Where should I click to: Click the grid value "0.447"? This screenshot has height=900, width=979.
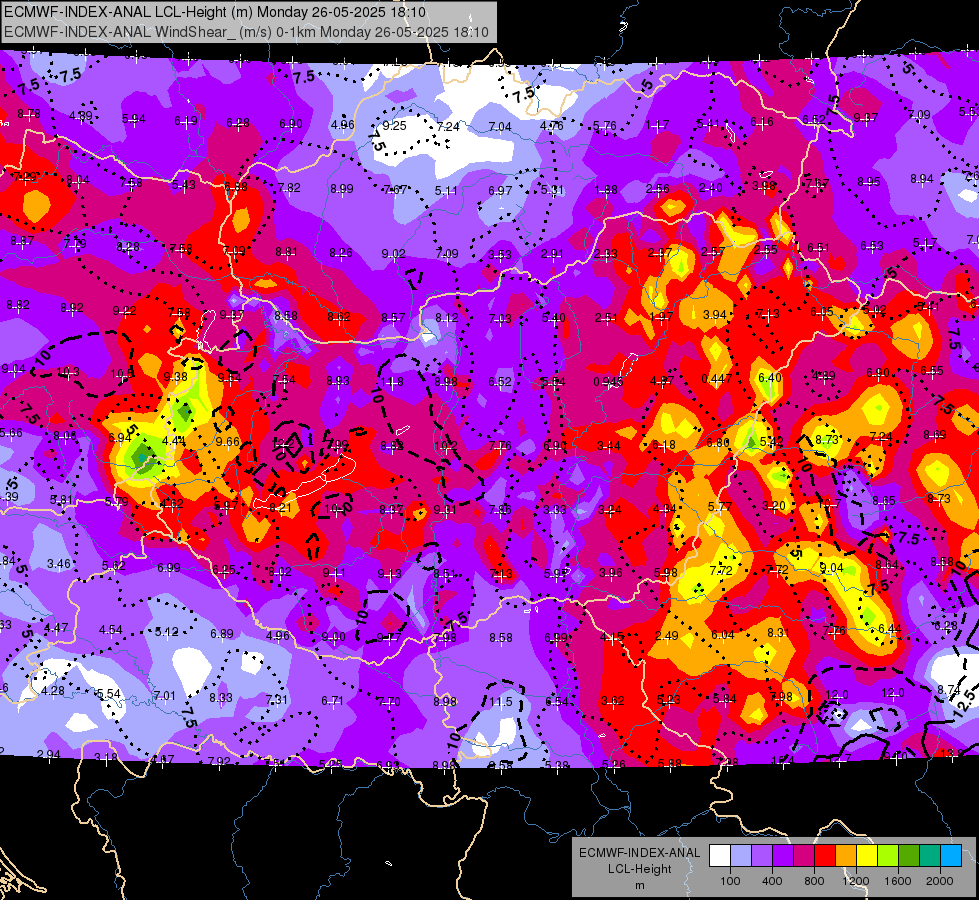click(716, 378)
